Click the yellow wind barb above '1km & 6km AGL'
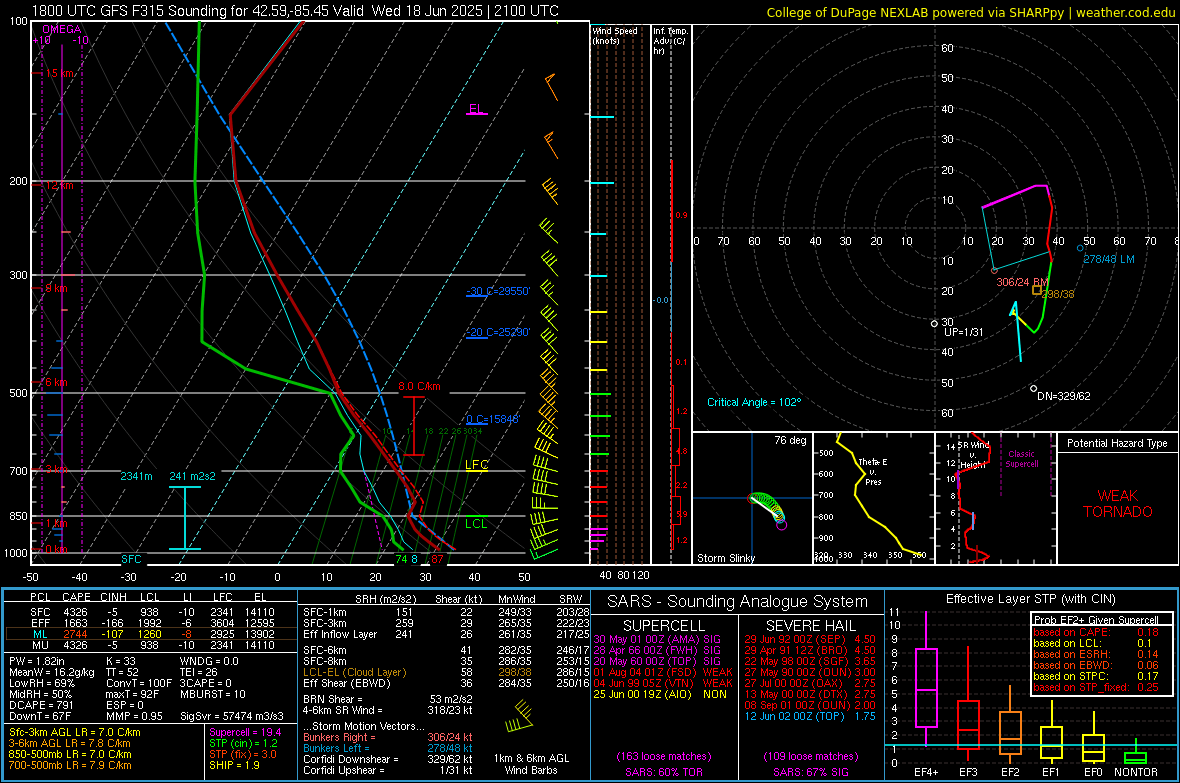Screen dimensions: 1180x783 519,716
